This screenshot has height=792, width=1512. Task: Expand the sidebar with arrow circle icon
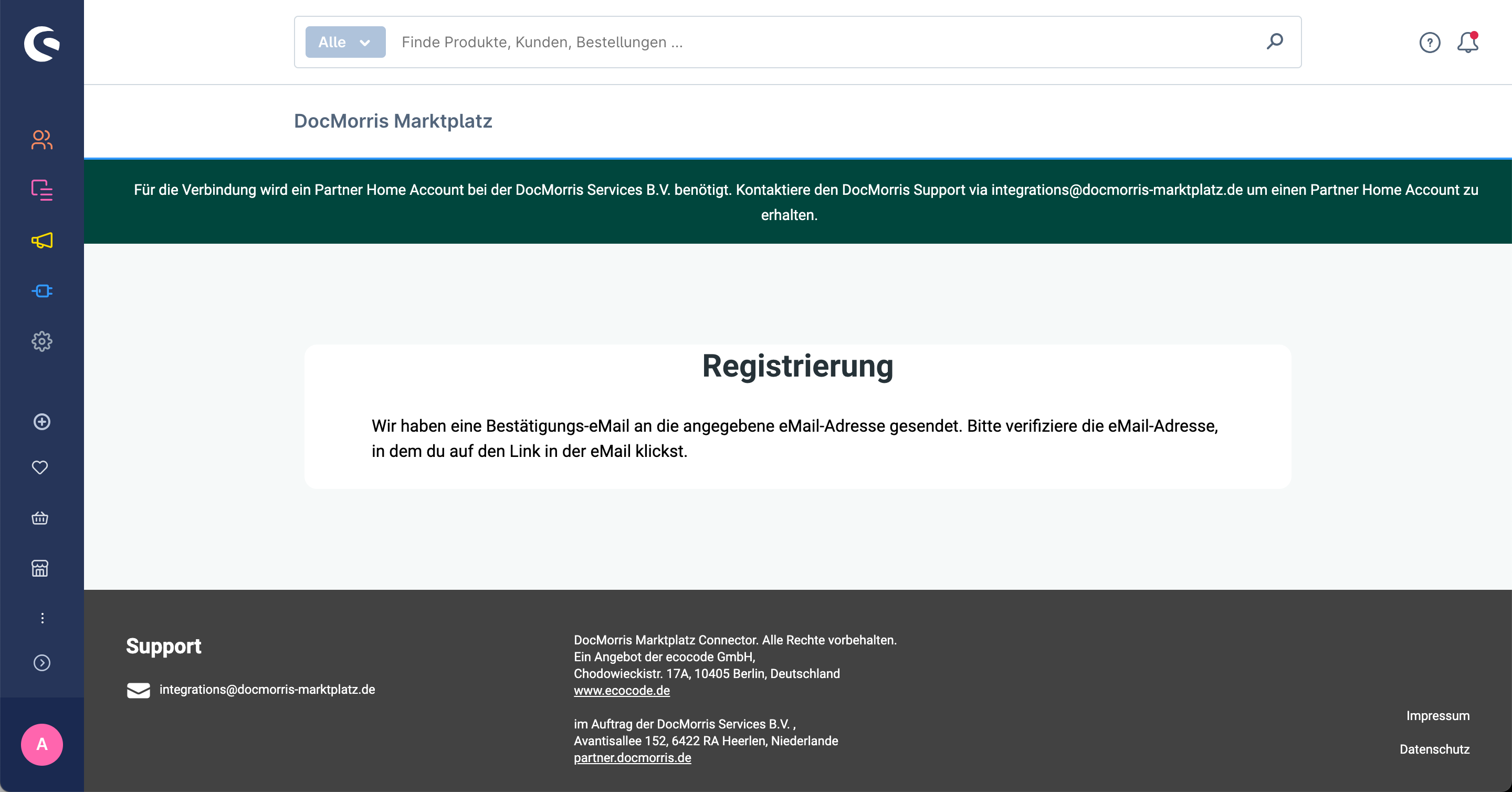41,663
